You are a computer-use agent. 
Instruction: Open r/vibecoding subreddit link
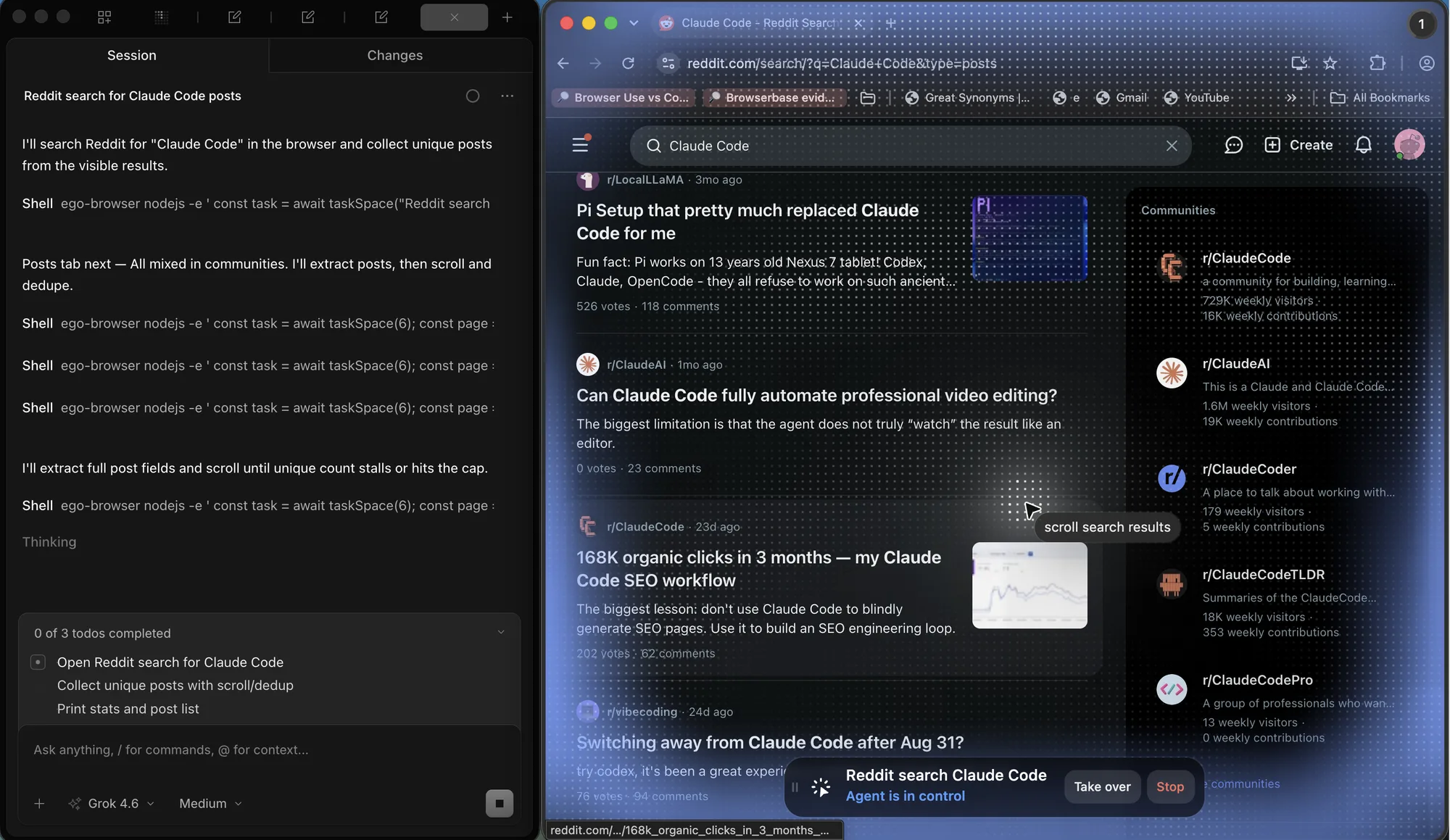tap(642, 712)
